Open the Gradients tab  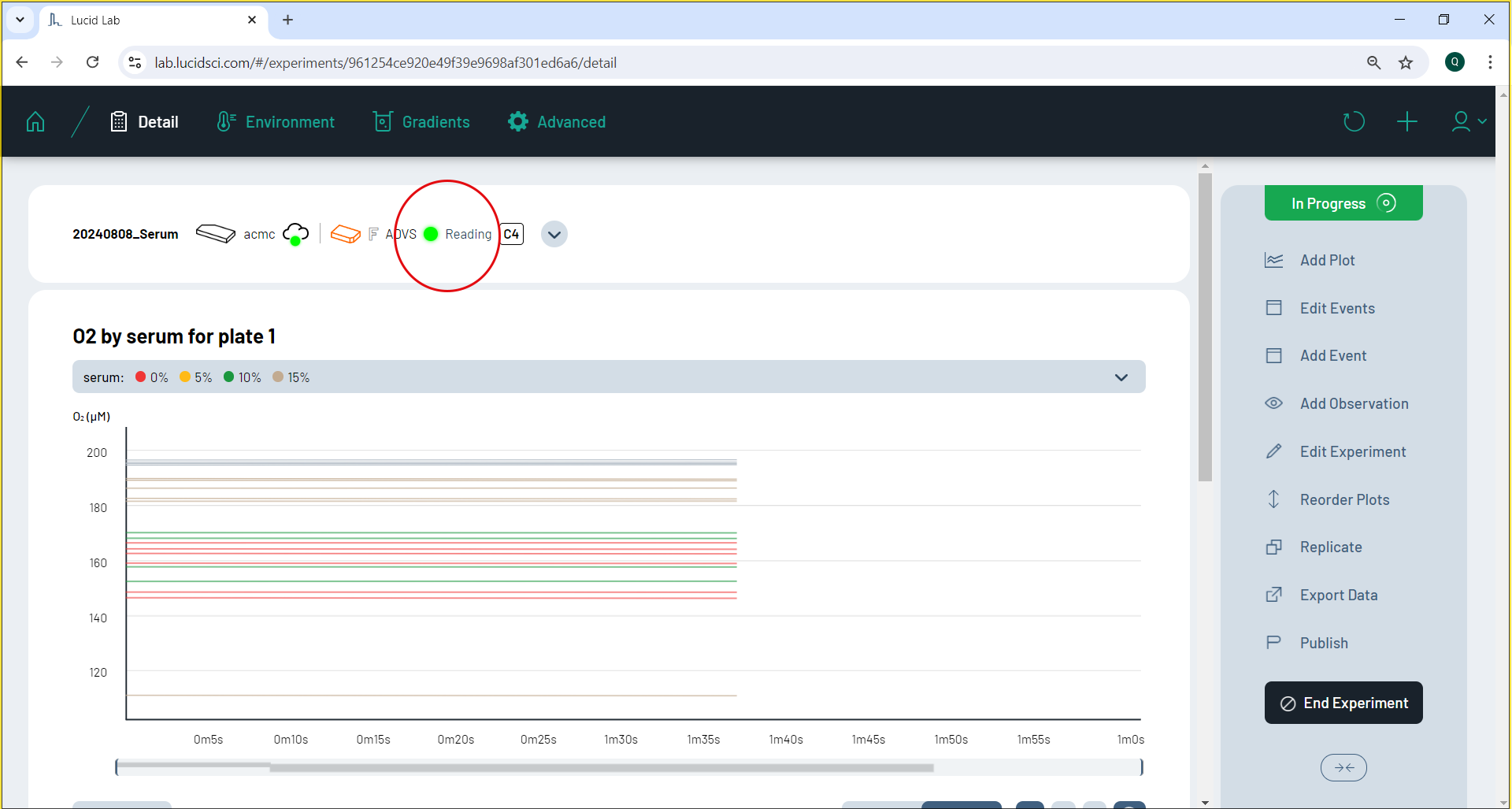[421, 122]
